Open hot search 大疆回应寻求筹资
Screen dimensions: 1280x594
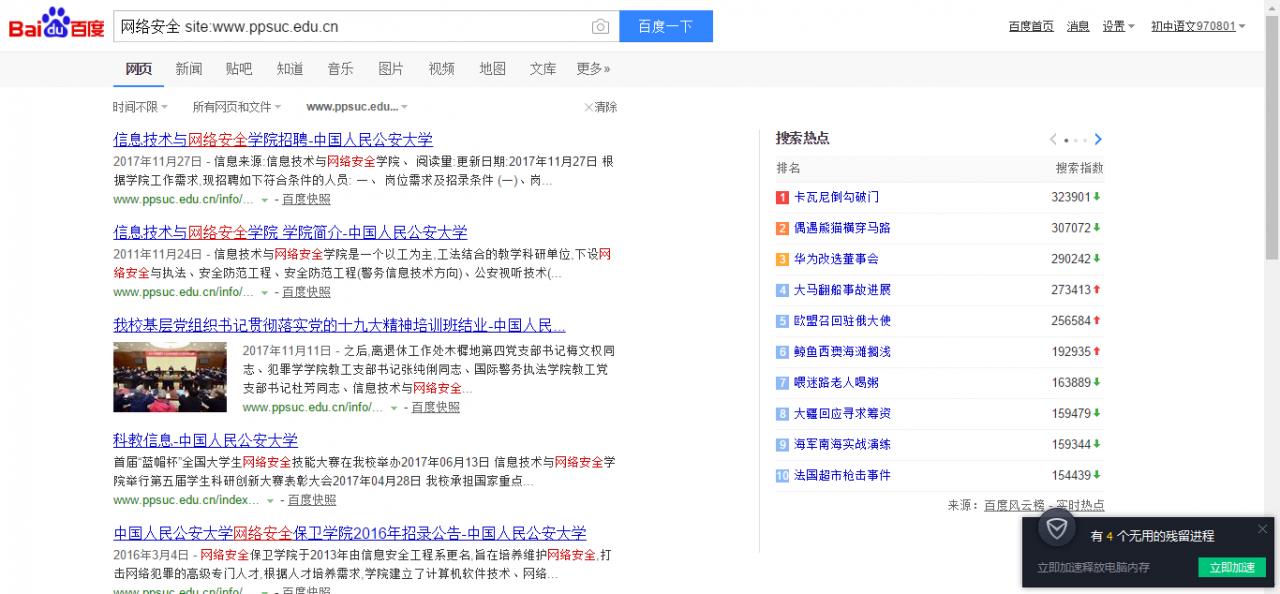pos(842,413)
